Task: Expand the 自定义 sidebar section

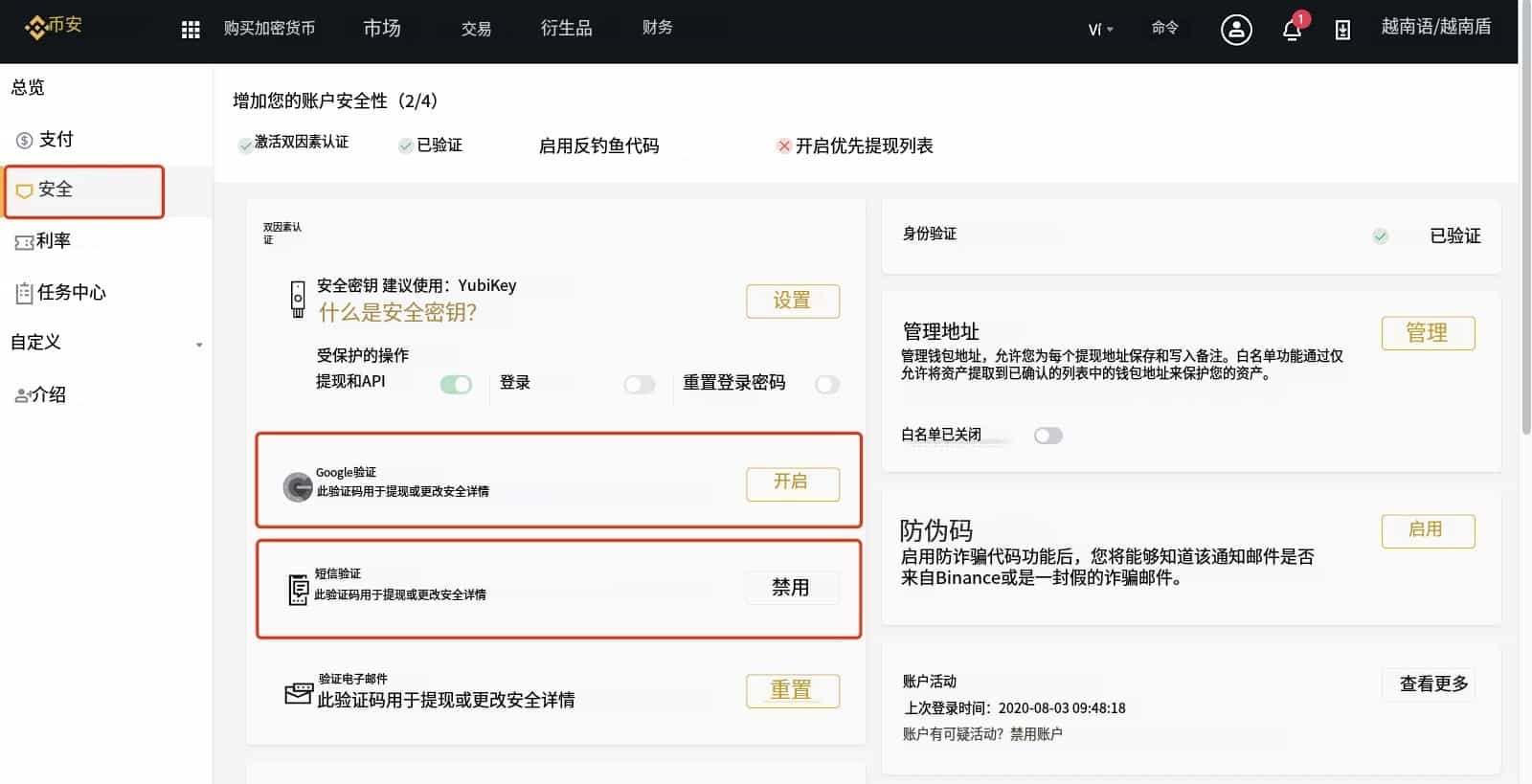Action: (198, 345)
